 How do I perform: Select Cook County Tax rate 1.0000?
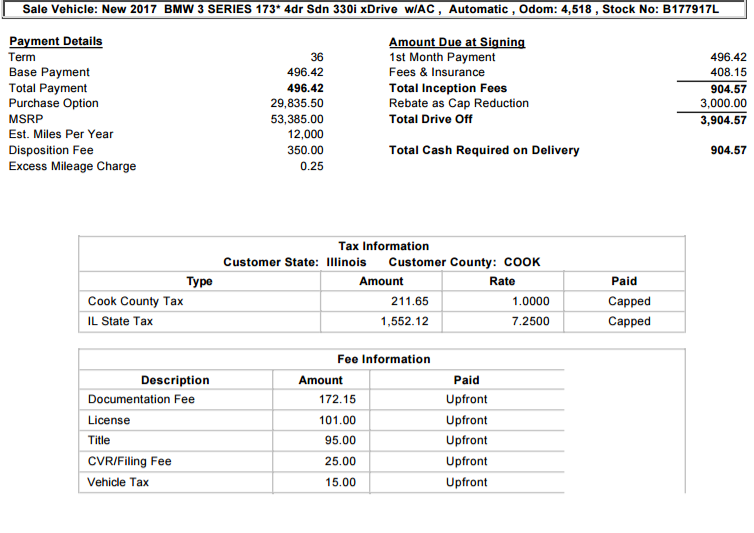pyautogui.click(x=530, y=302)
